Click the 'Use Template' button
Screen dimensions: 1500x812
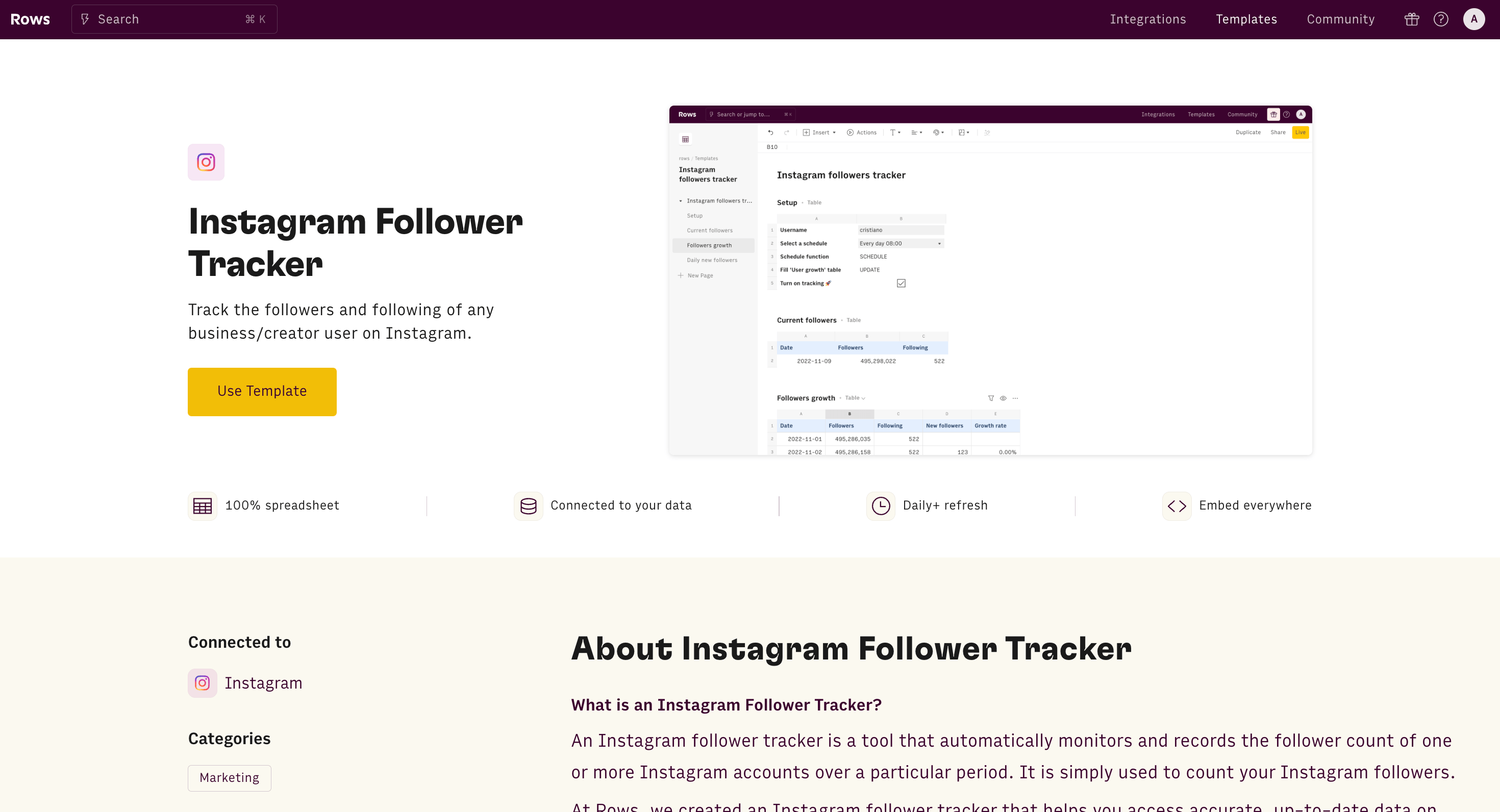(x=263, y=391)
